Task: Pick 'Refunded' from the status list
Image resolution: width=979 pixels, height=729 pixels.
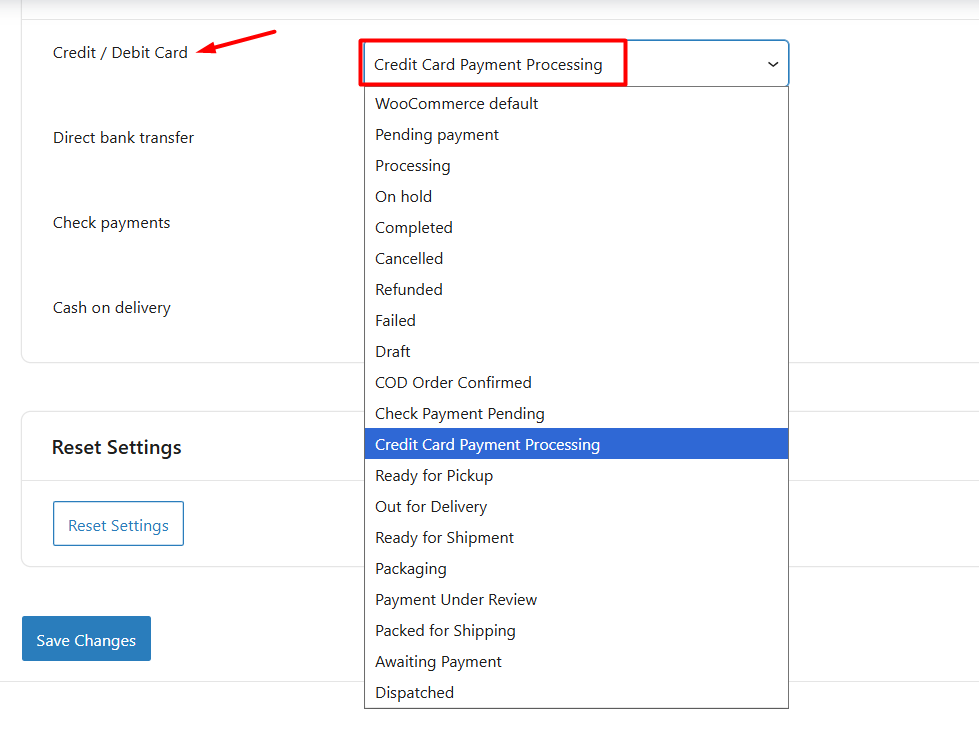Action: [409, 290]
